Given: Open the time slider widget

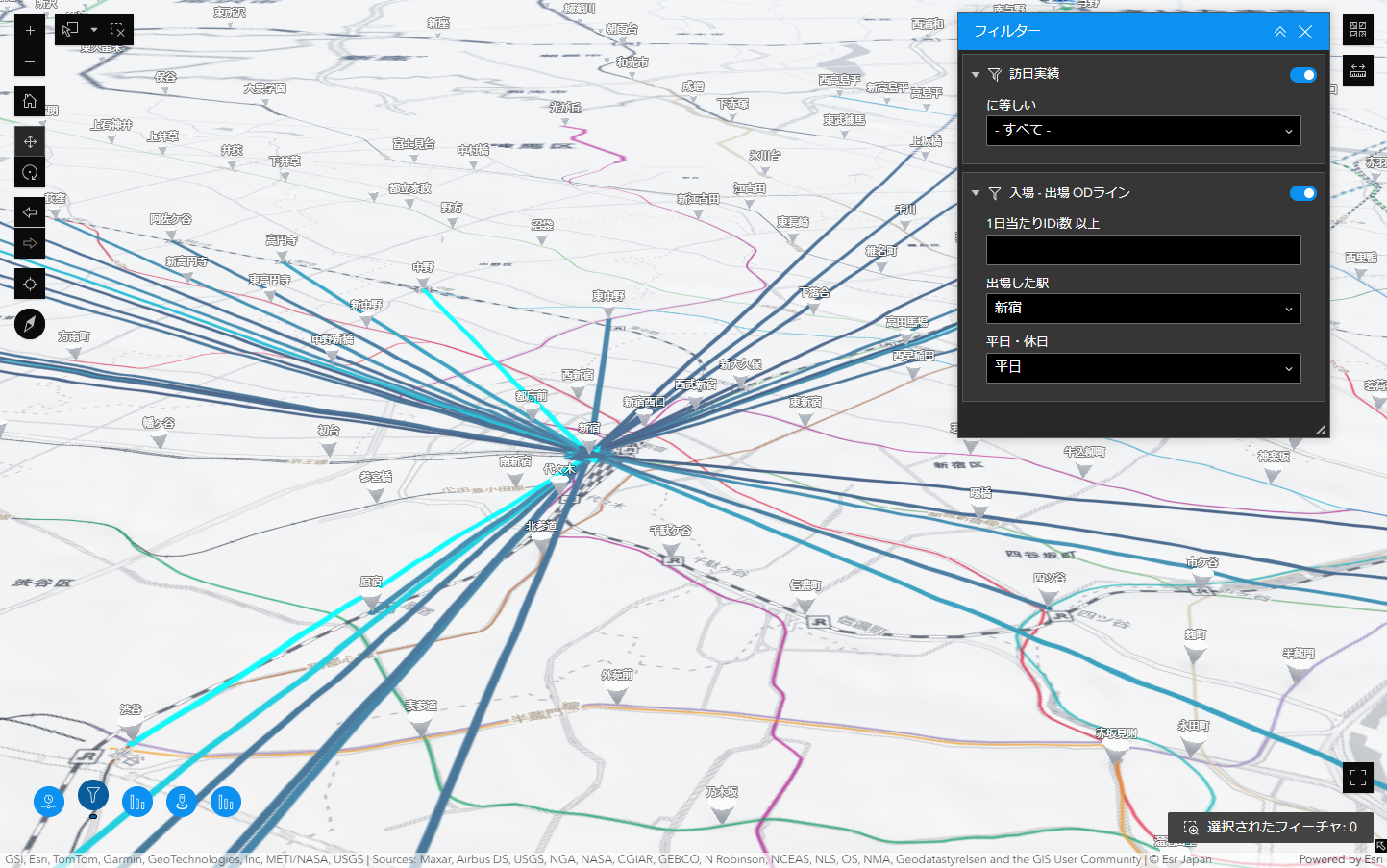Looking at the screenshot, I should point(49,802).
